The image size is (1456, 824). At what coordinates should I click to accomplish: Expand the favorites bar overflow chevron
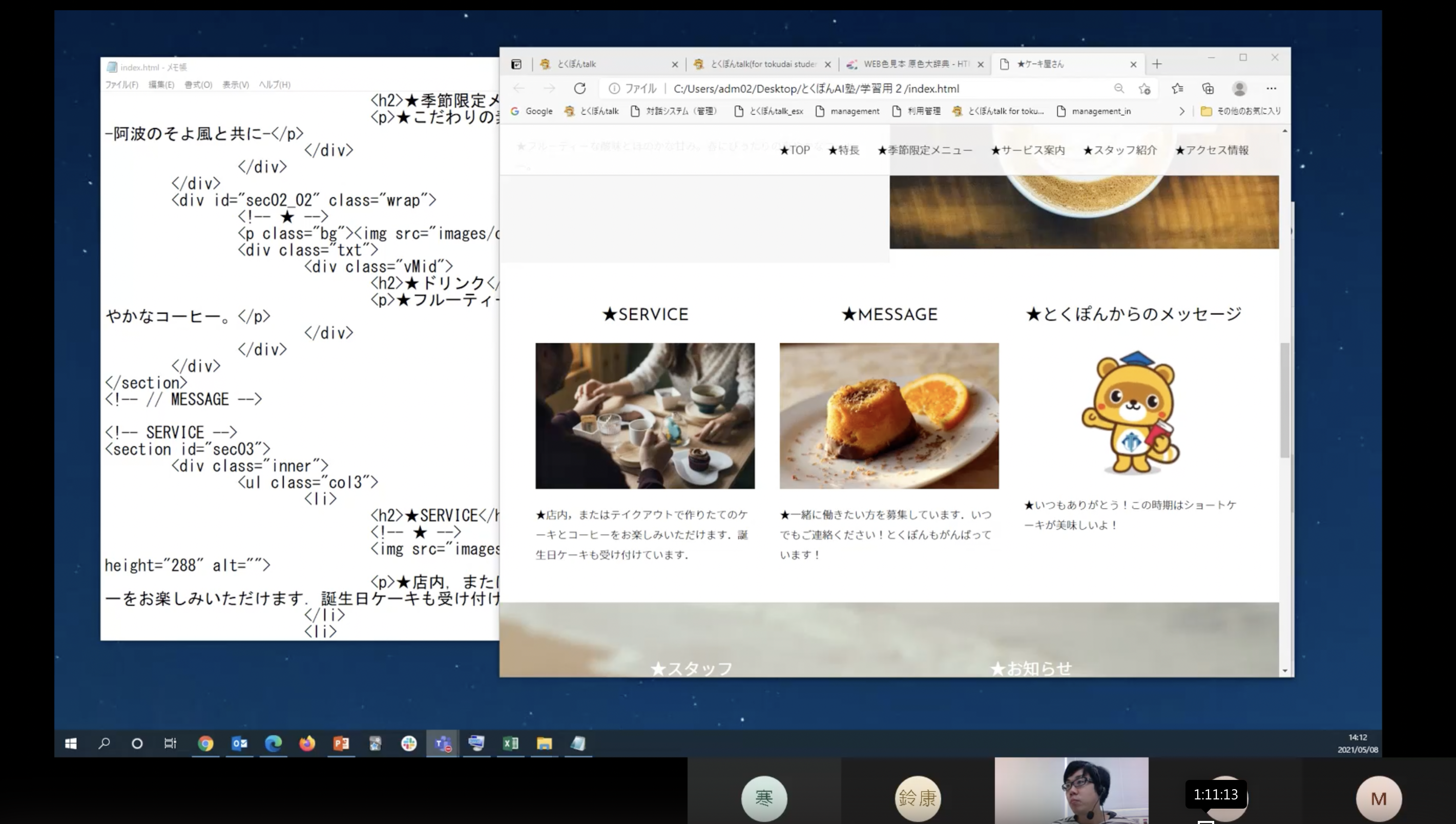point(1182,111)
